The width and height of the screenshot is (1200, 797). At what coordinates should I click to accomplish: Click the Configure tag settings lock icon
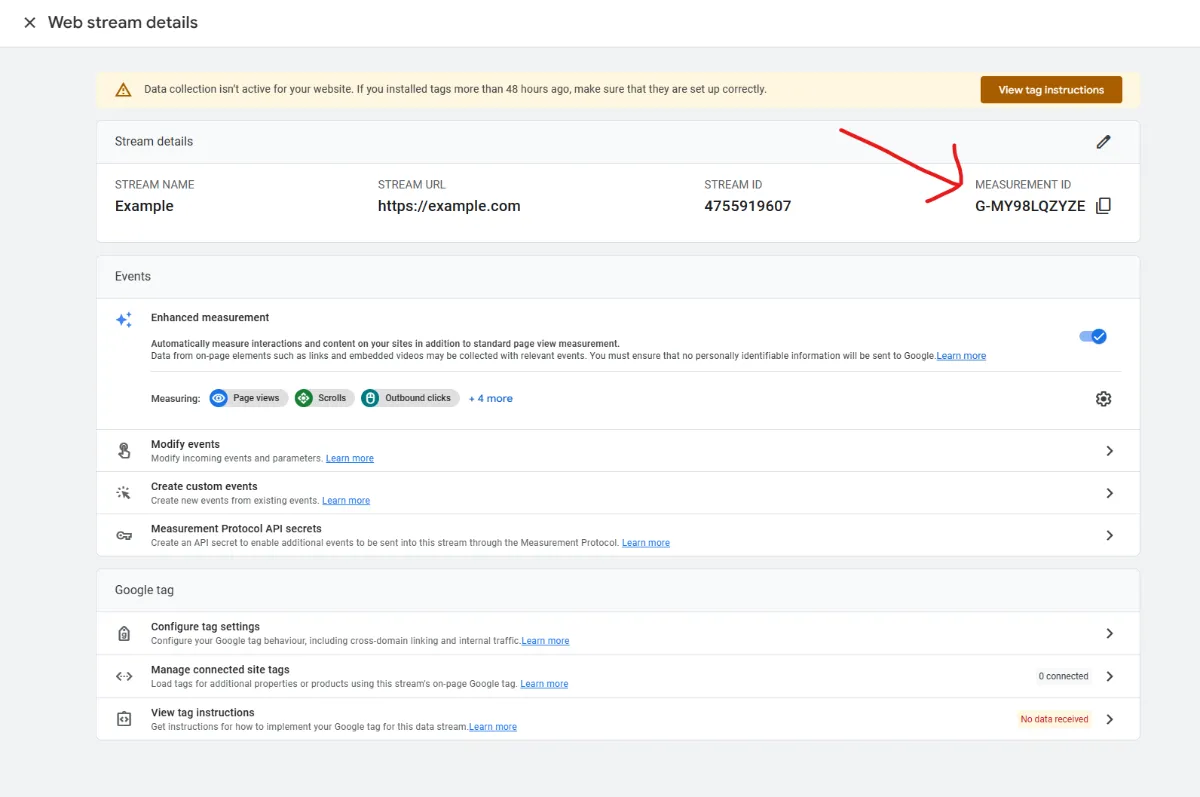click(124, 633)
